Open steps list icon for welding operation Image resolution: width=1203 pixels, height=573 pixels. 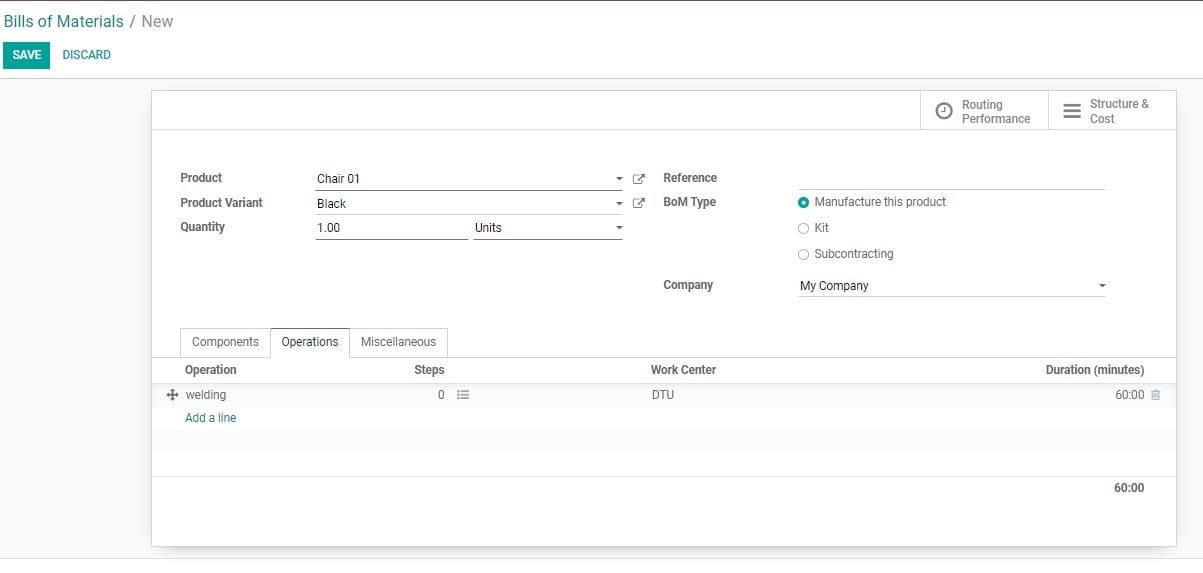[463, 395]
